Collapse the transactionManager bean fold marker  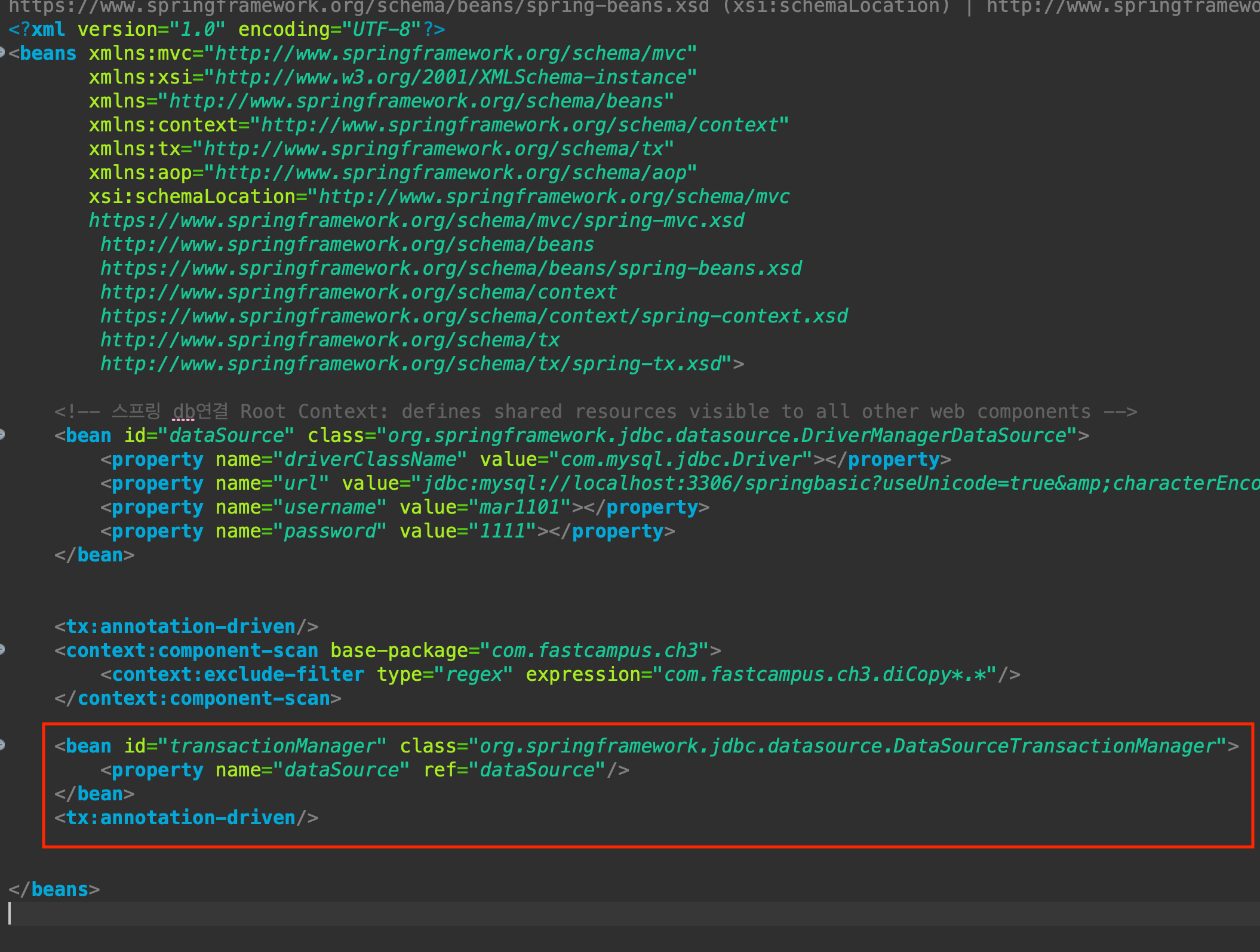click(x=2, y=745)
